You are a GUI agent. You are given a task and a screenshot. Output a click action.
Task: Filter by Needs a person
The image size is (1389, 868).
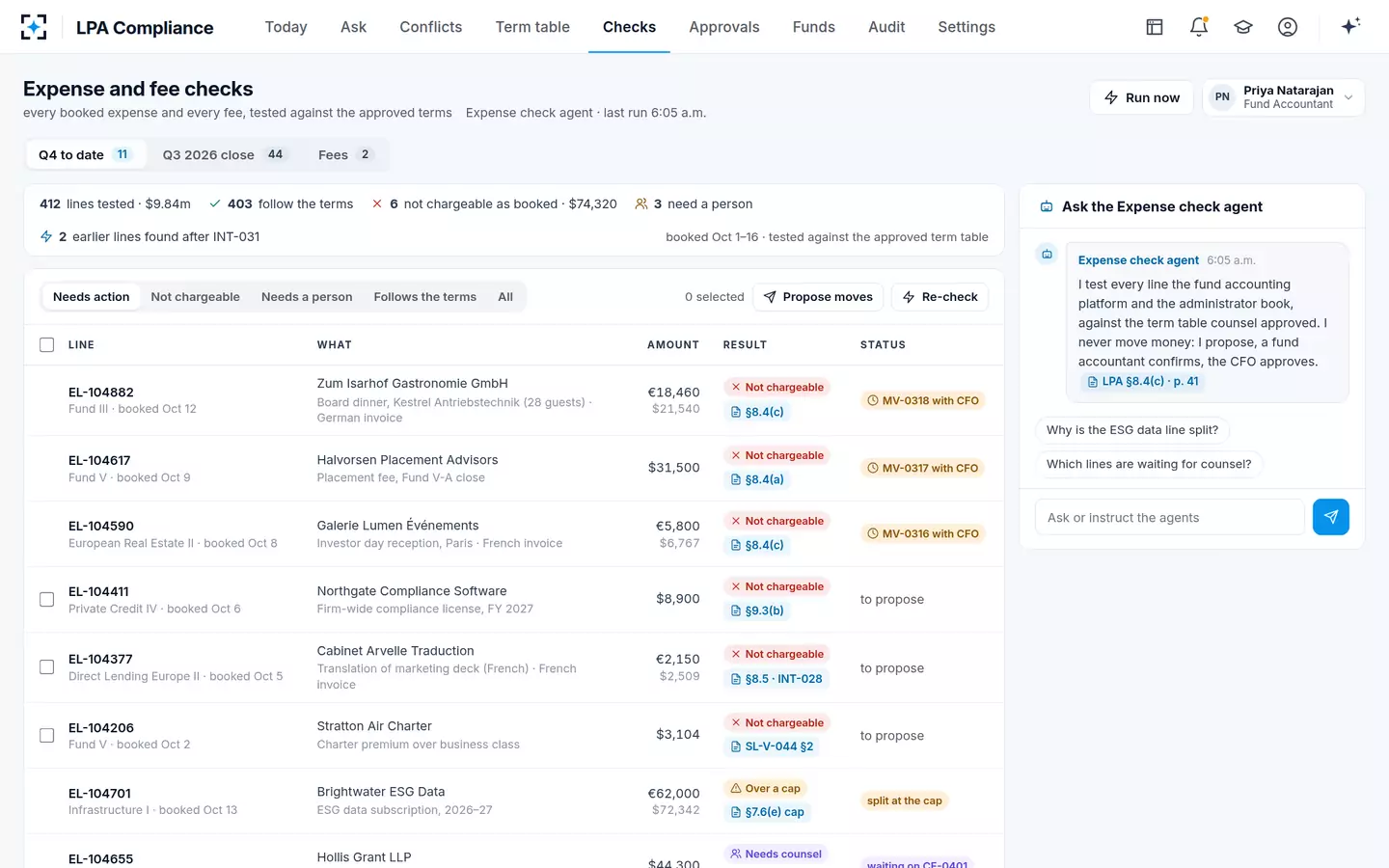coord(307,297)
